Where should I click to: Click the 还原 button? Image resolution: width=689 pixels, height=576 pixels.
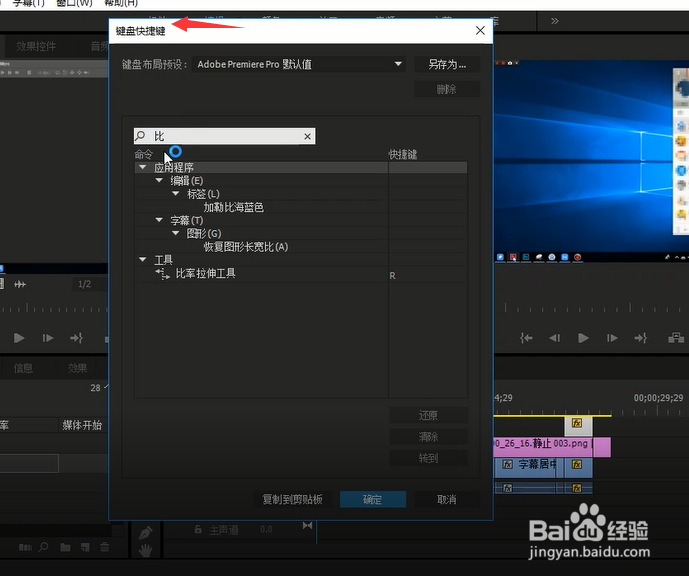[x=428, y=415]
